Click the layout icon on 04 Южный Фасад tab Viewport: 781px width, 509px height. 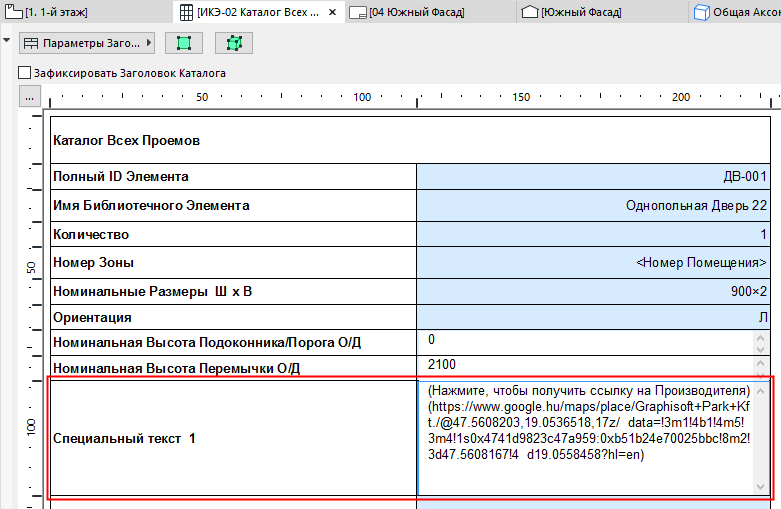tap(358, 13)
